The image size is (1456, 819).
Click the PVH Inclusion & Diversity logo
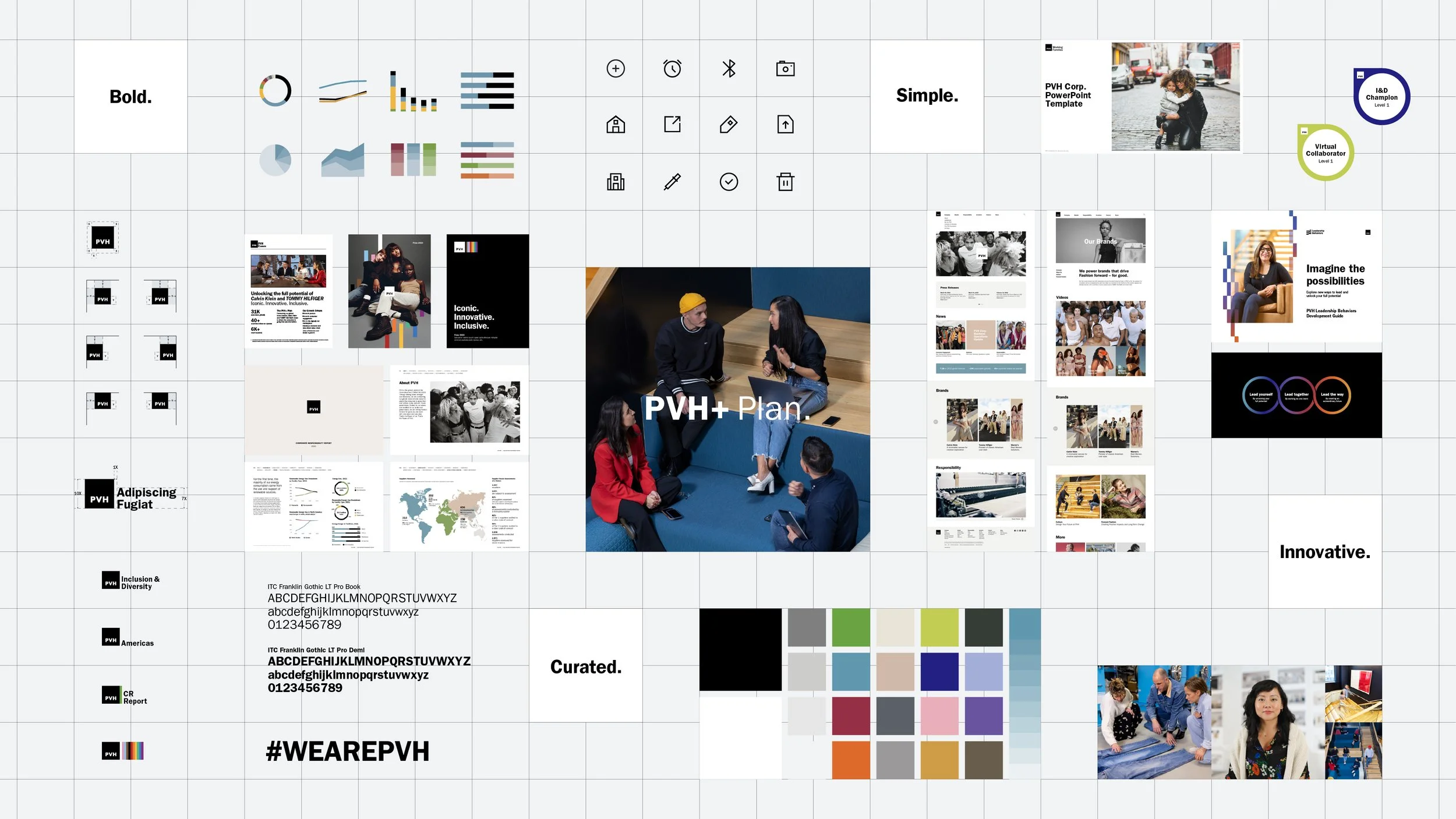pos(131,581)
